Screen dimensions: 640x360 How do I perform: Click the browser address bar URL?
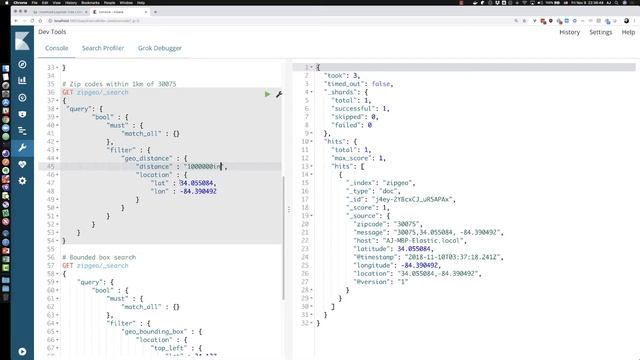pos(97,20)
